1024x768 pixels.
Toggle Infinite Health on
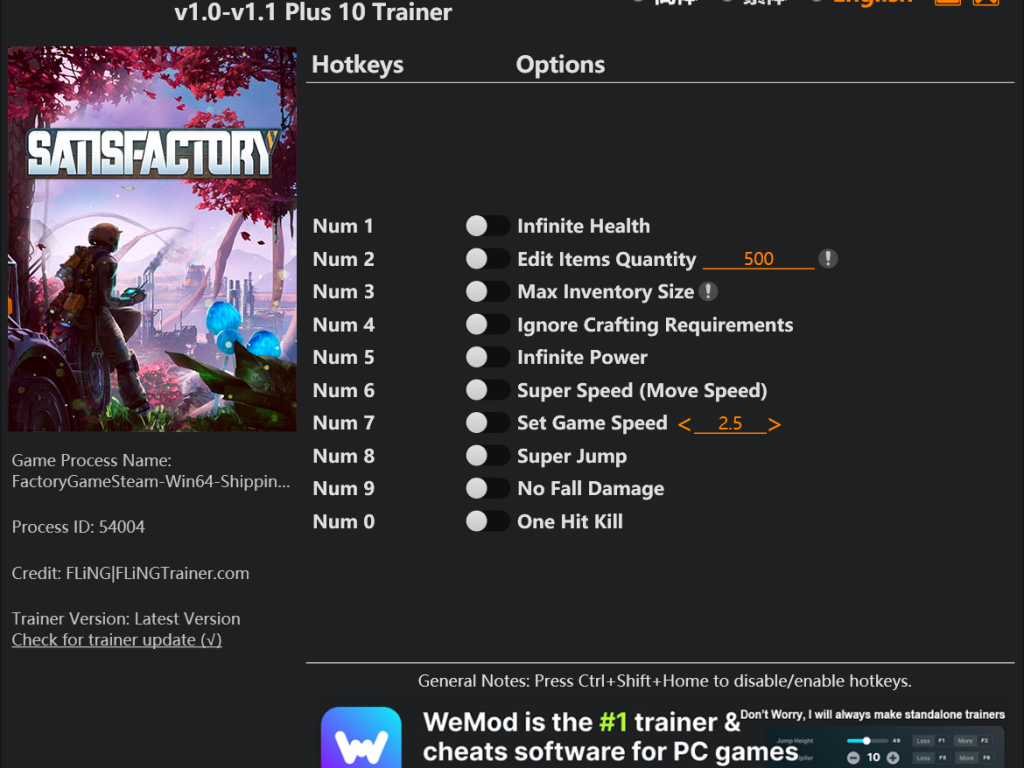click(x=487, y=226)
